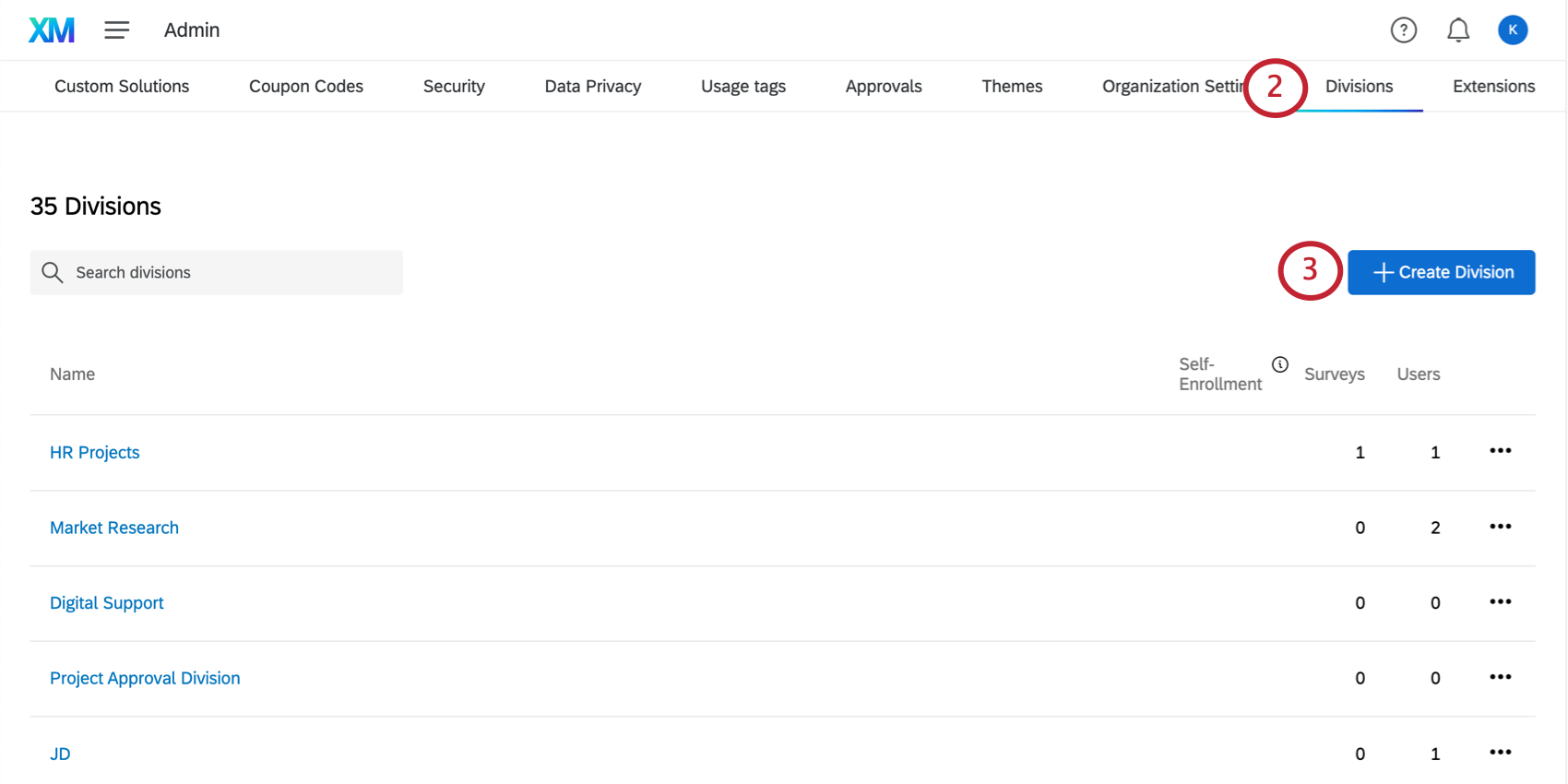Open options menu for Project Approval Division
The width and height of the screenshot is (1568, 784).
(x=1501, y=677)
